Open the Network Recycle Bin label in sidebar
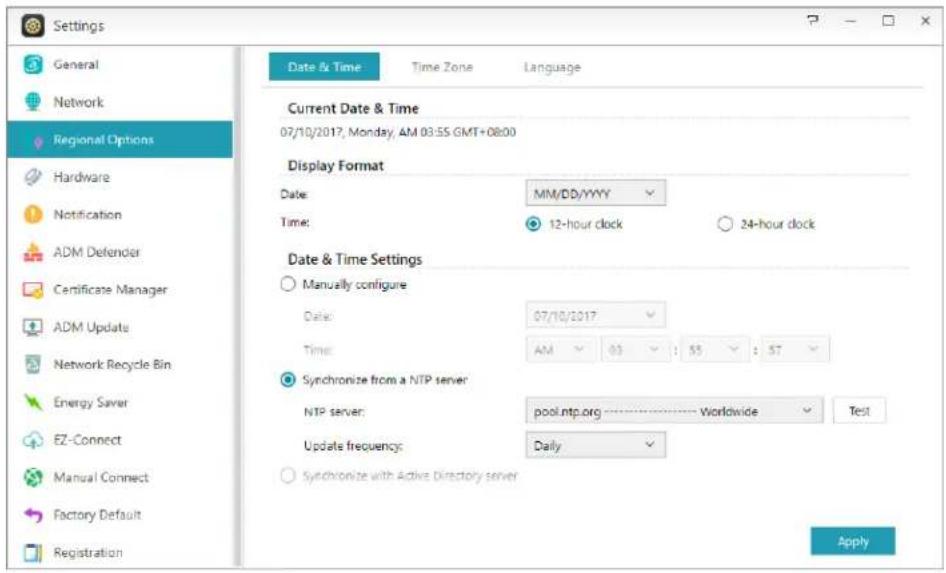 [112, 364]
